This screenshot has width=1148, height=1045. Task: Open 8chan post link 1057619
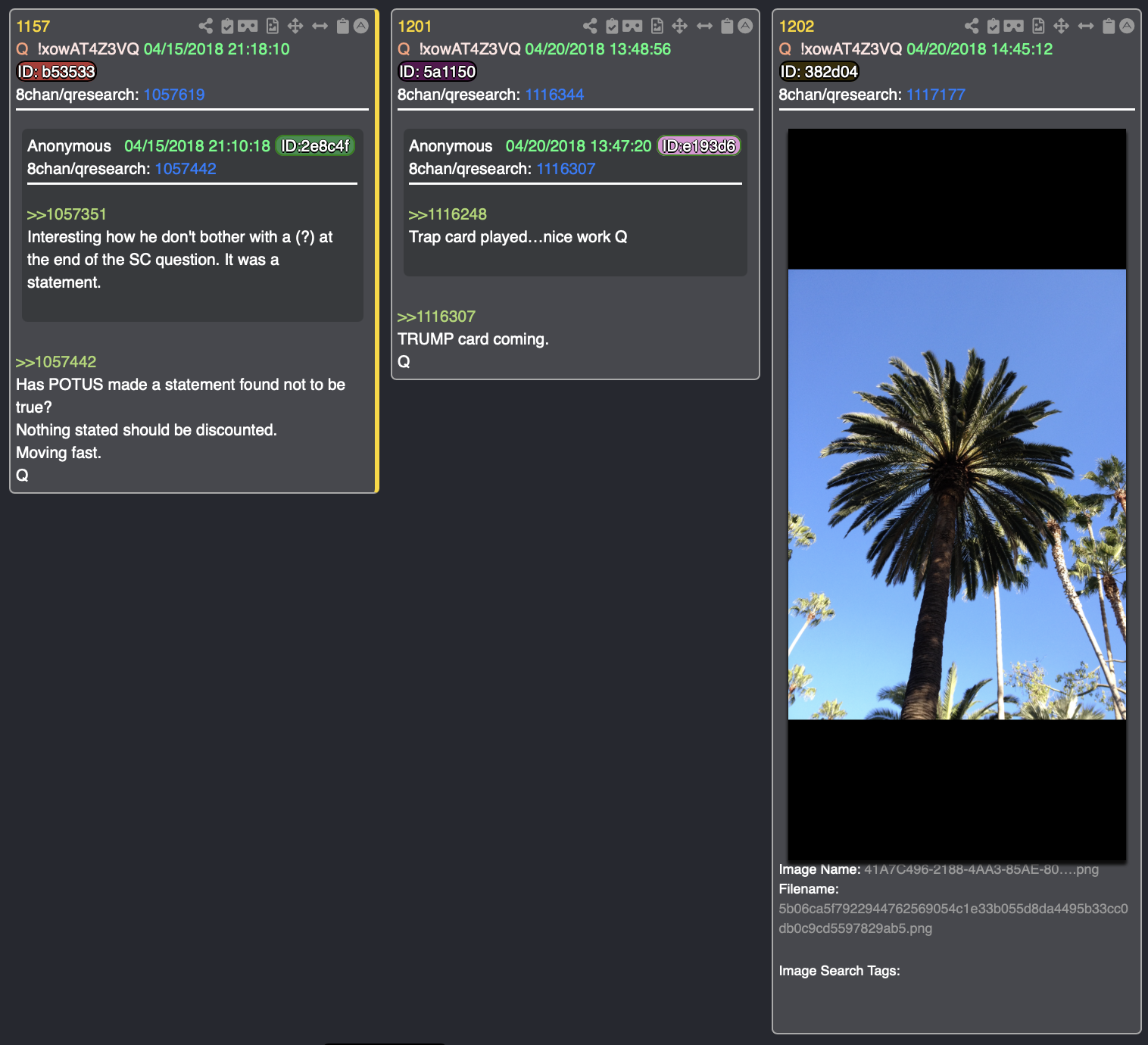tap(174, 95)
